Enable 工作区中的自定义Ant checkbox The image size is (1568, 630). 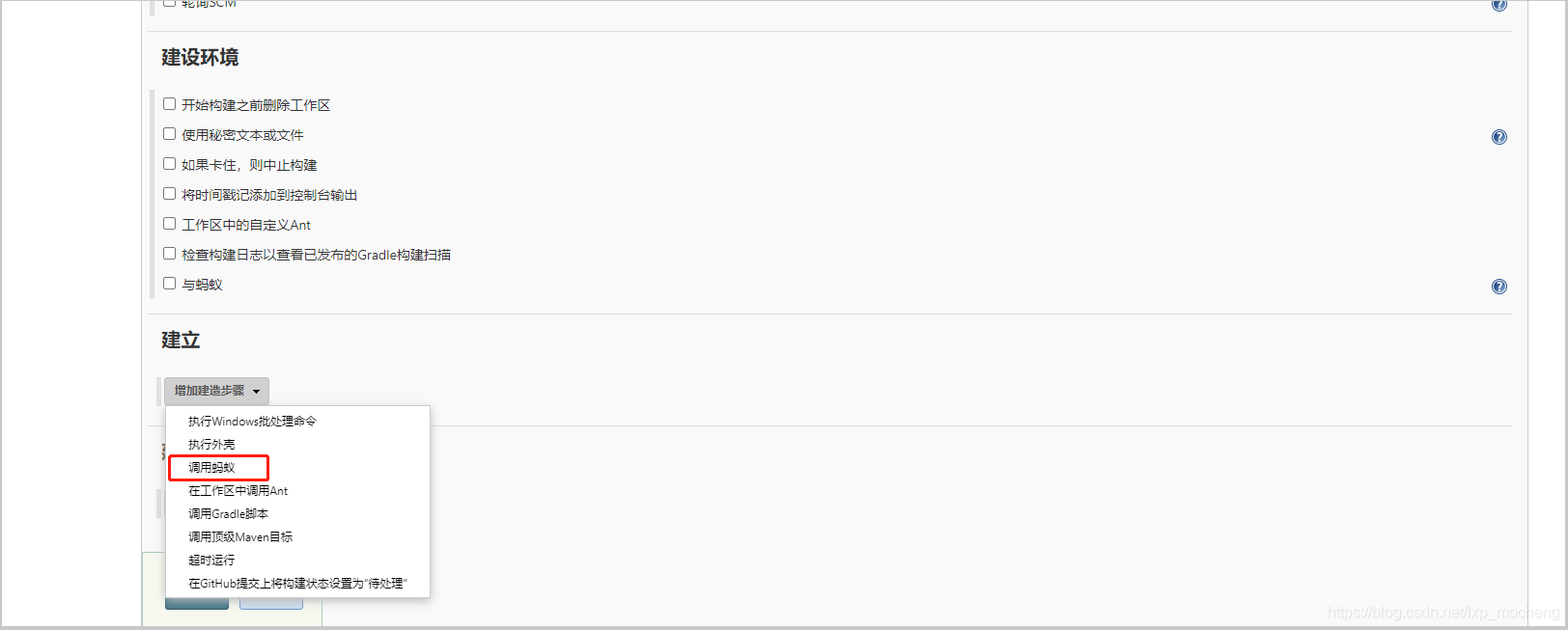pos(169,224)
